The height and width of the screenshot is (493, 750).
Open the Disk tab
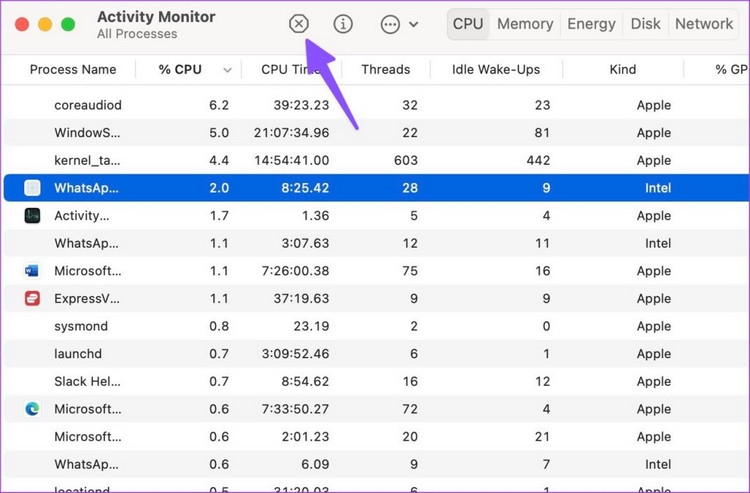646,24
